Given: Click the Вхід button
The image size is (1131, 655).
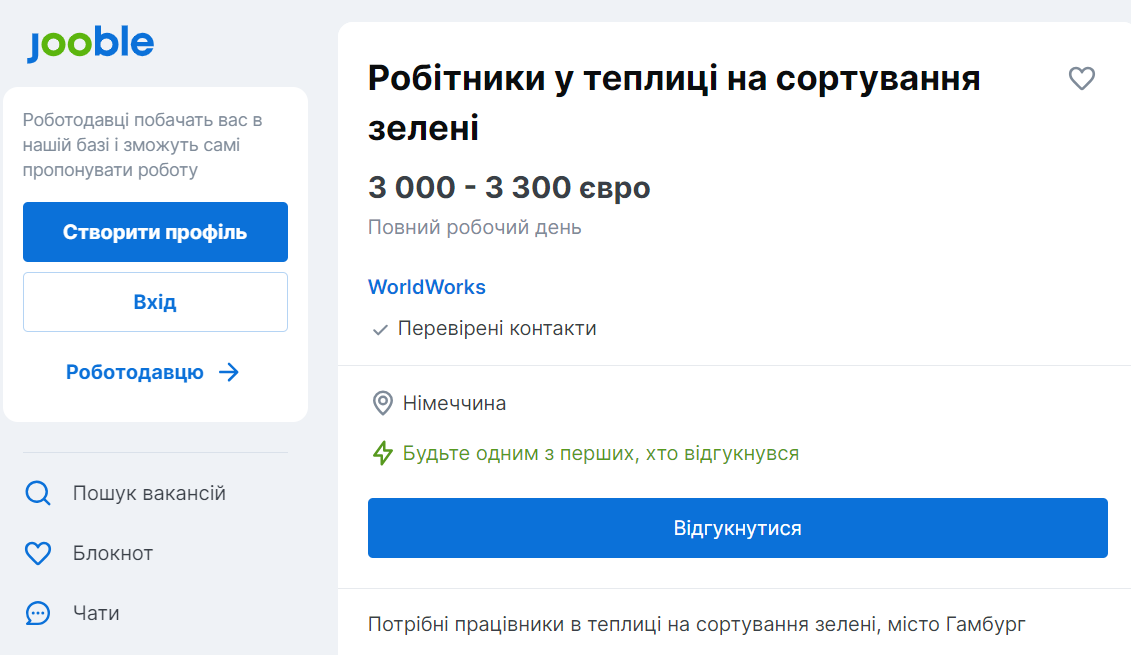Looking at the screenshot, I should 155,301.
